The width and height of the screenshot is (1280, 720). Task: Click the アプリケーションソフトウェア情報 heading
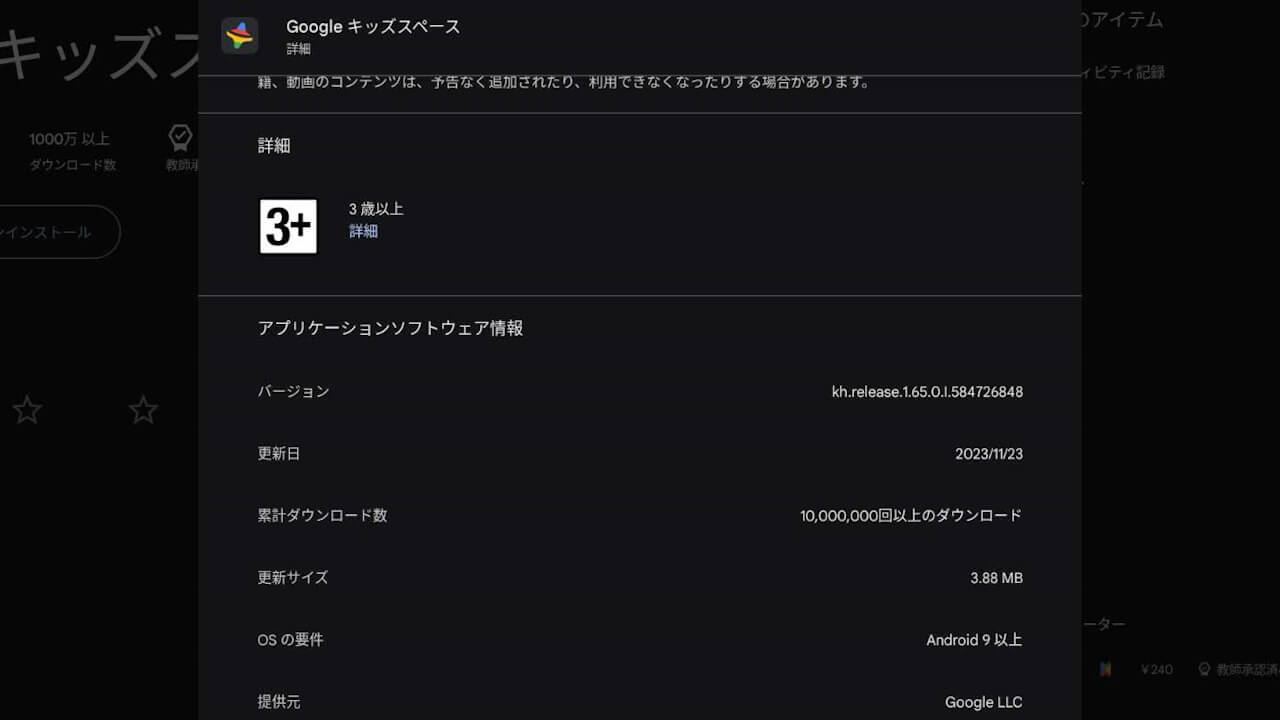(390, 328)
